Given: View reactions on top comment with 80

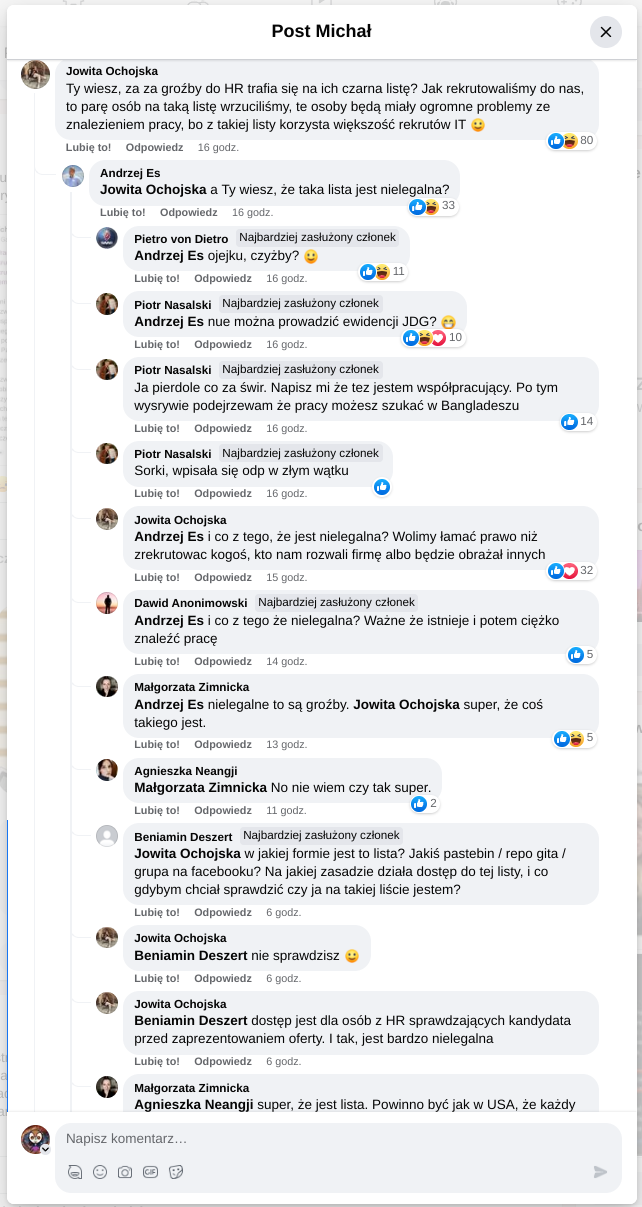Looking at the screenshot, I should pos(572,141).
